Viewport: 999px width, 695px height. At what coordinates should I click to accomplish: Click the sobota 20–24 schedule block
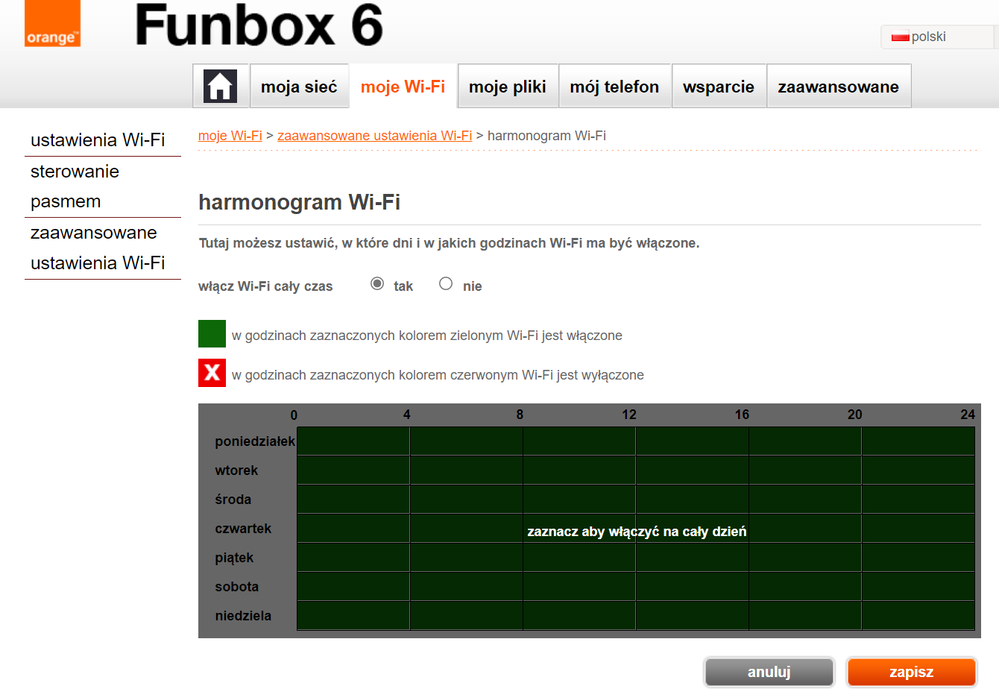[918, 587]
